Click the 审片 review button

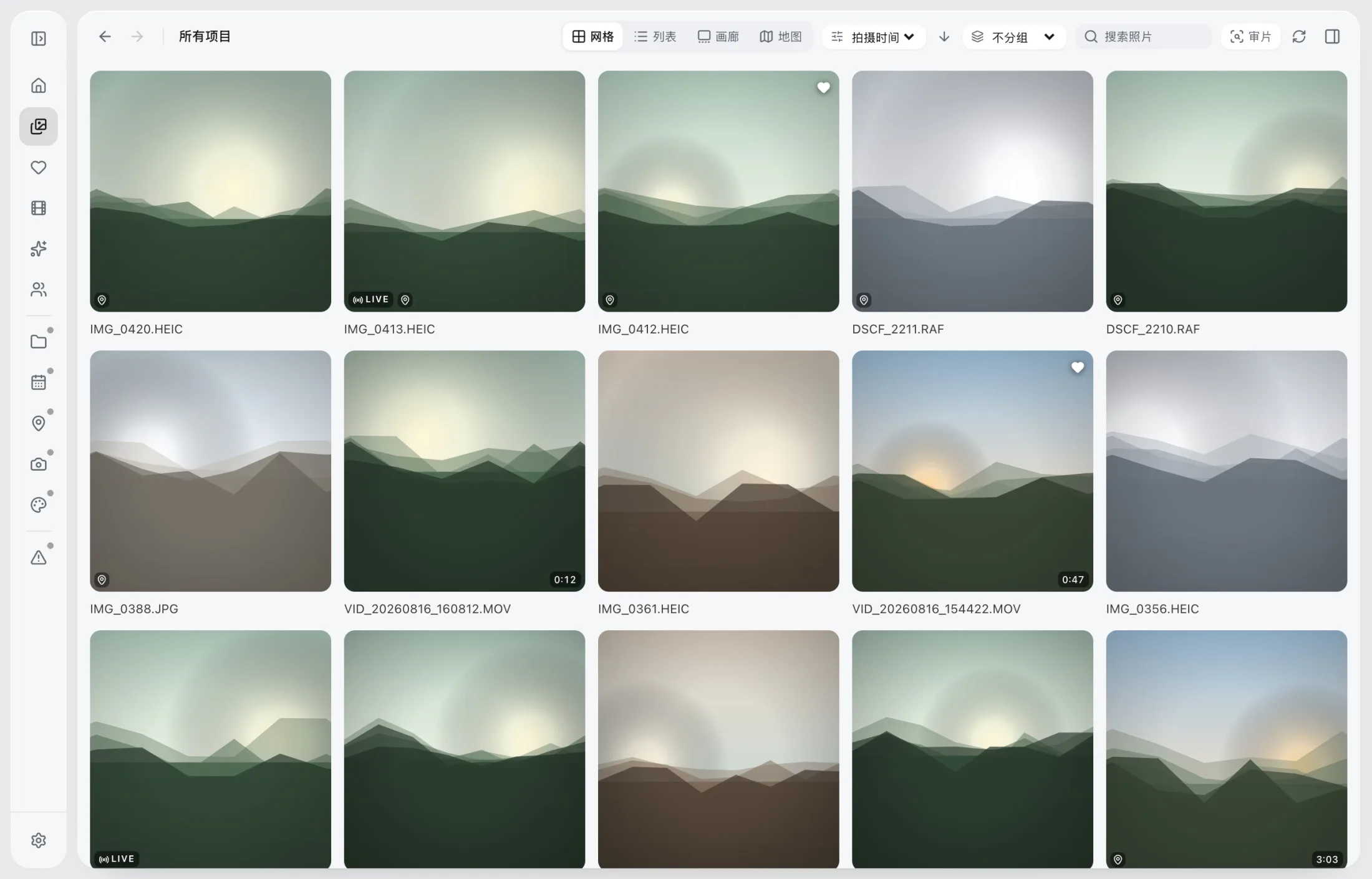tap(1250, 37)
